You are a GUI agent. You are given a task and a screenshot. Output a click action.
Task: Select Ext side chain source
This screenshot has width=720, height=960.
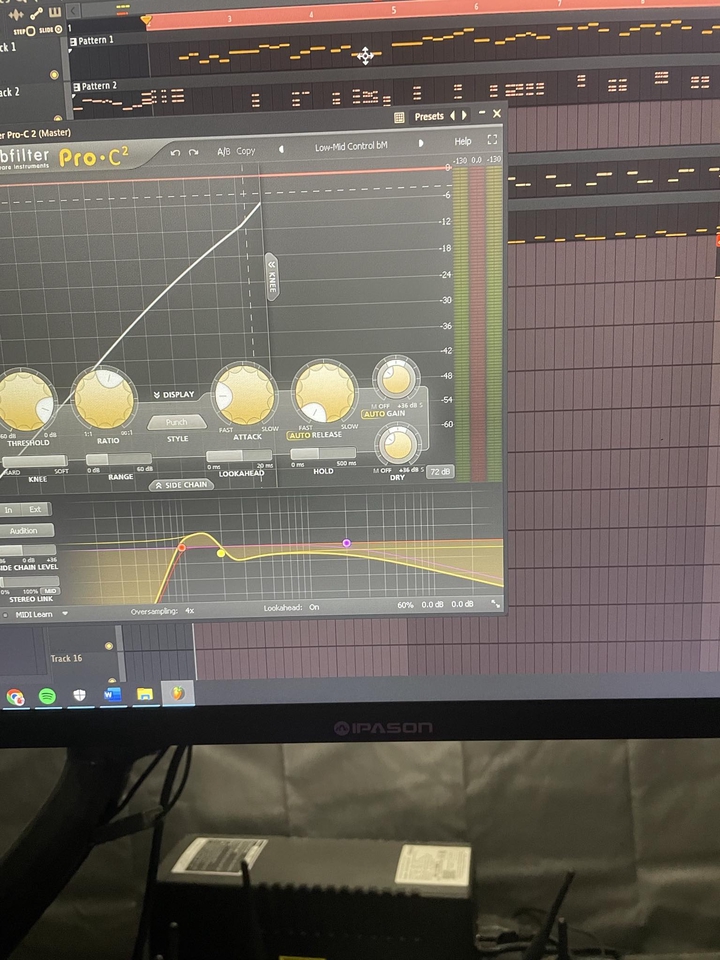pyautogui.click(x=36, y=509)
